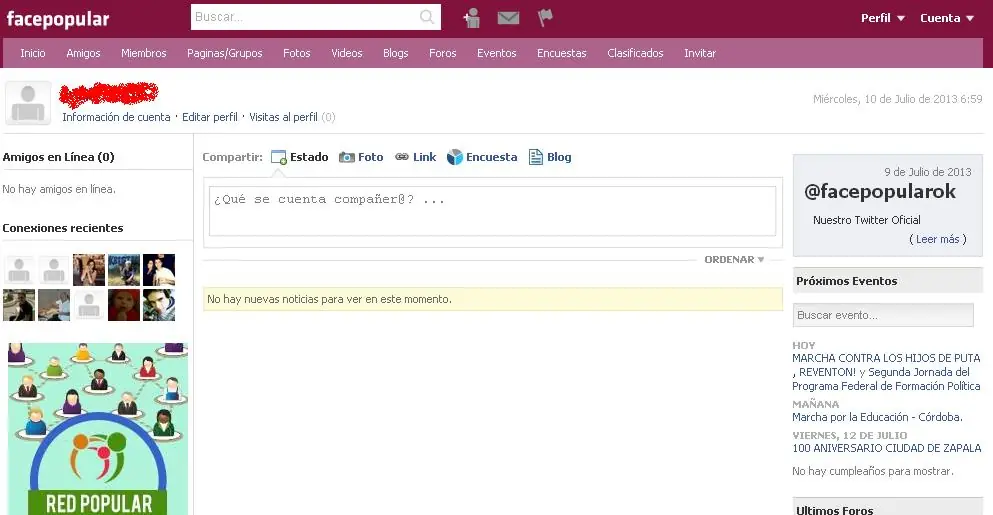Image resolution: width=993 pixels, height=515 pixels.
Task: Select Blog share option label
Action: (x=559, y=157)
